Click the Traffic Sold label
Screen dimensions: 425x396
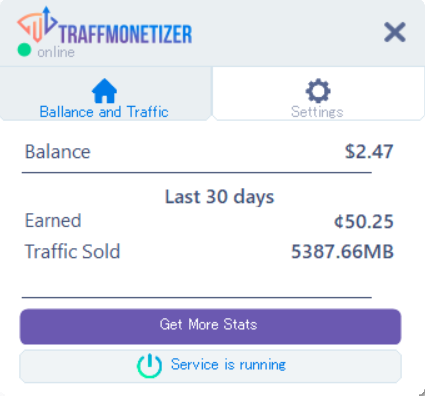click(72, 251)
